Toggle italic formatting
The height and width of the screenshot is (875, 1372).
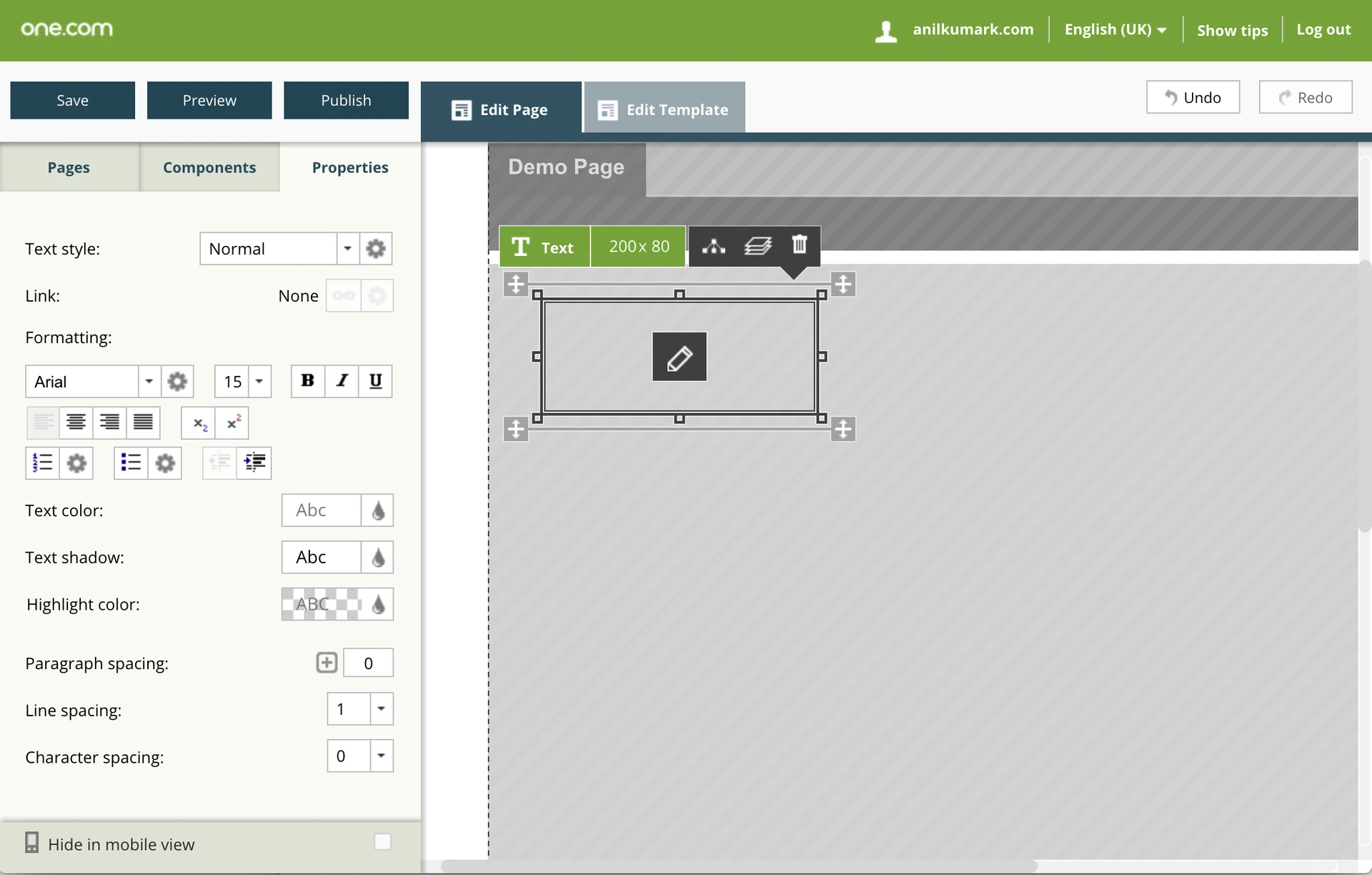coord(342,381)
